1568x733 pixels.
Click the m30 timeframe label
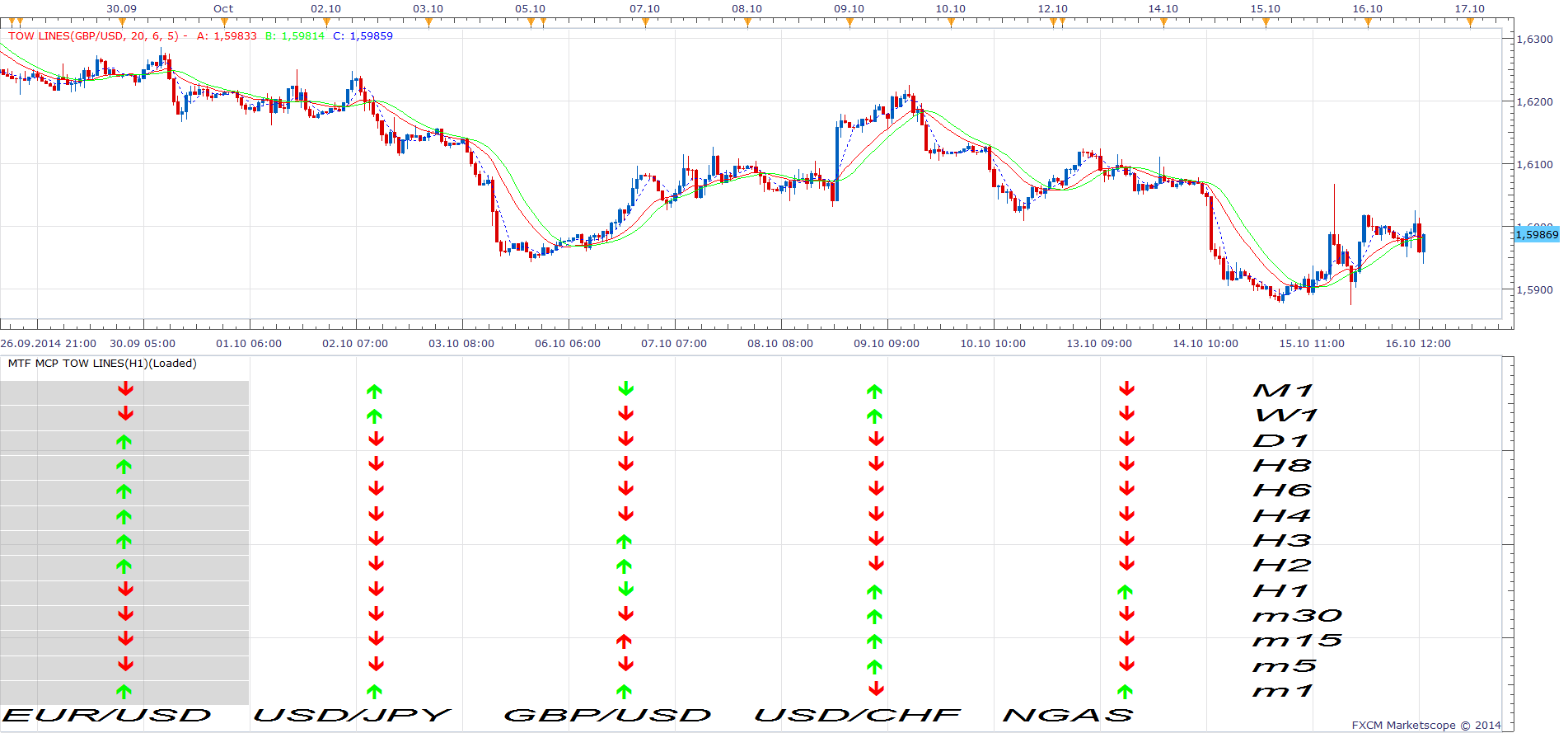[1298, 616]
